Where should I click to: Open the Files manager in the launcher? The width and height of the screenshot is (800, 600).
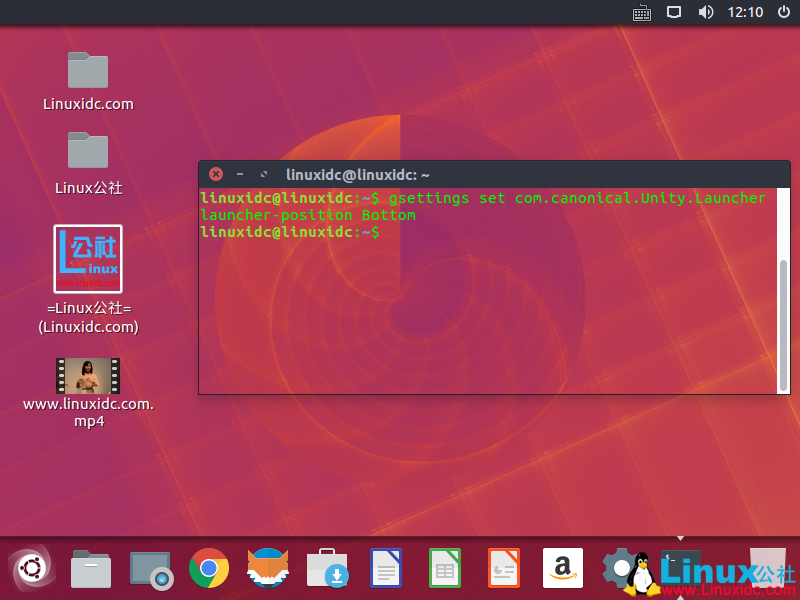click(x=91, y=568)
